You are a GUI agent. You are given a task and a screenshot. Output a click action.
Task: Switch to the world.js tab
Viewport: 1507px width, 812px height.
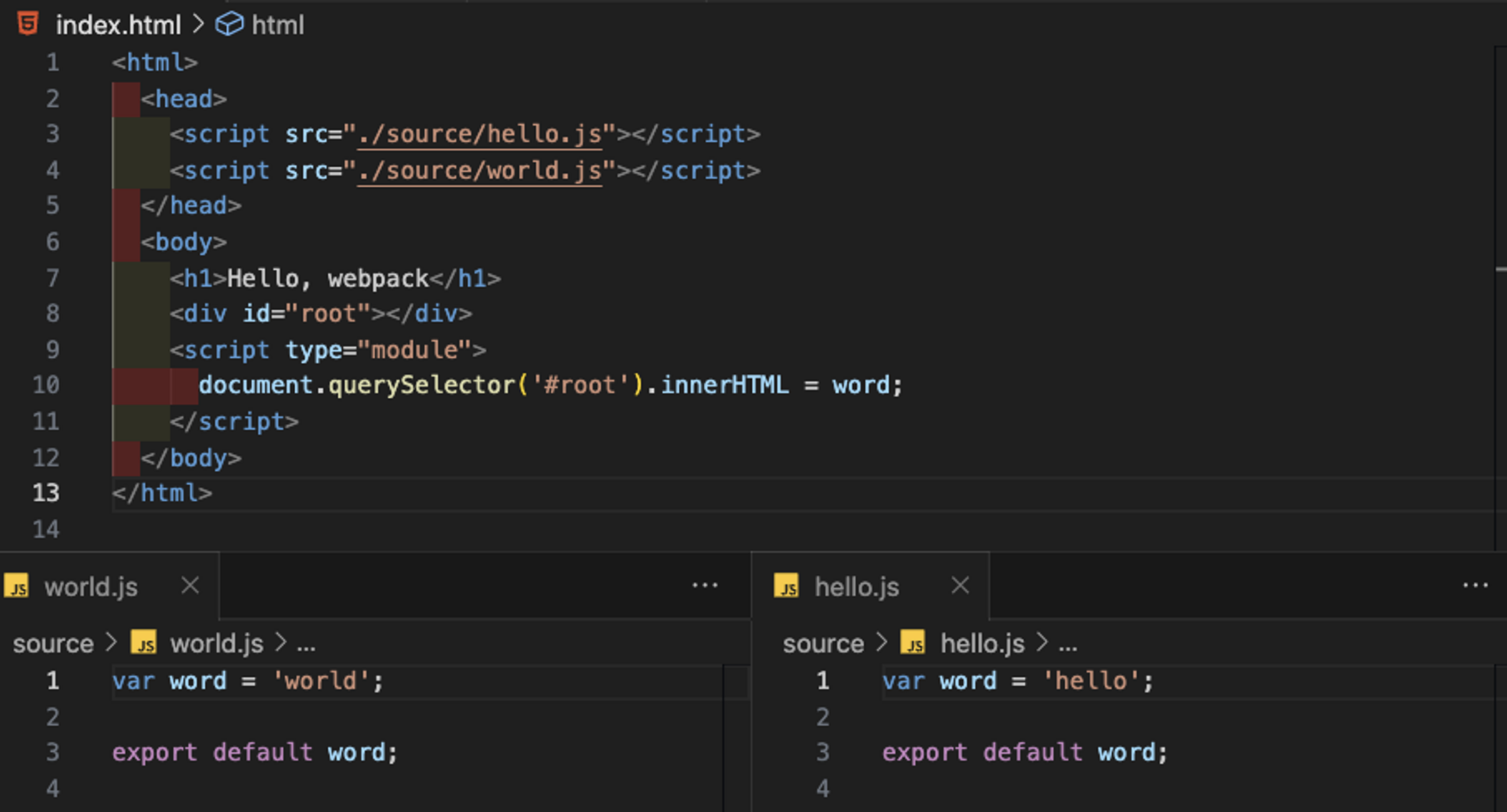91,586
